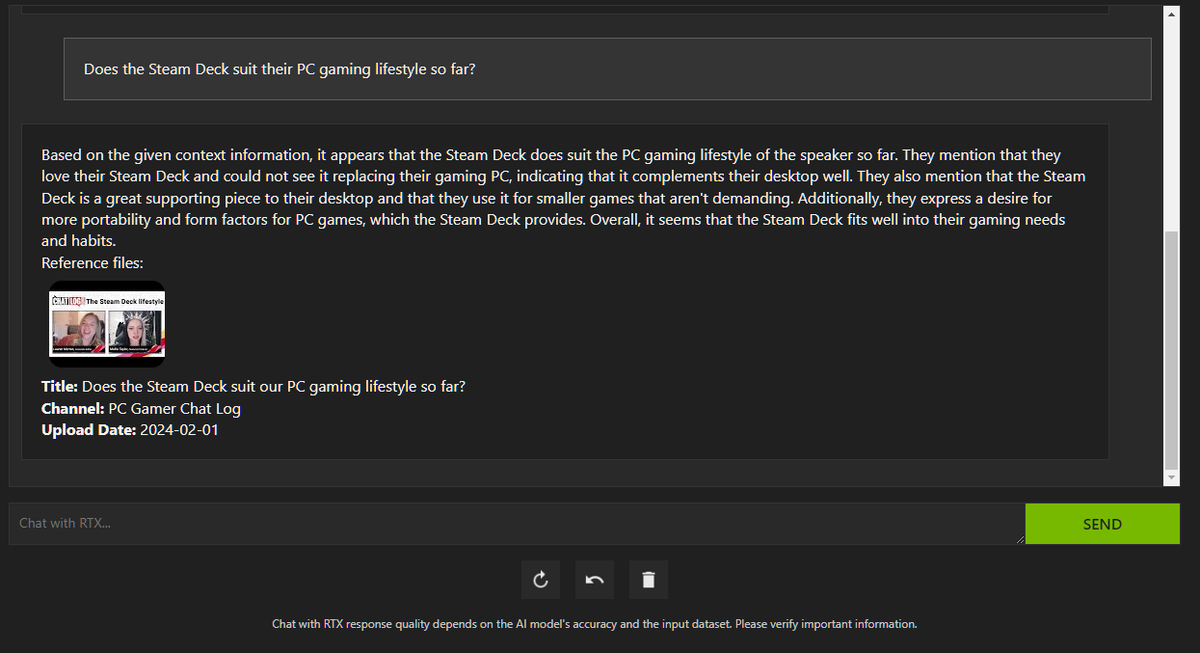Image resolution: width=1200 pixels, height=653 pixels.
Task: Click the chat scrollbar thumb
Action: coord(1172,348)
